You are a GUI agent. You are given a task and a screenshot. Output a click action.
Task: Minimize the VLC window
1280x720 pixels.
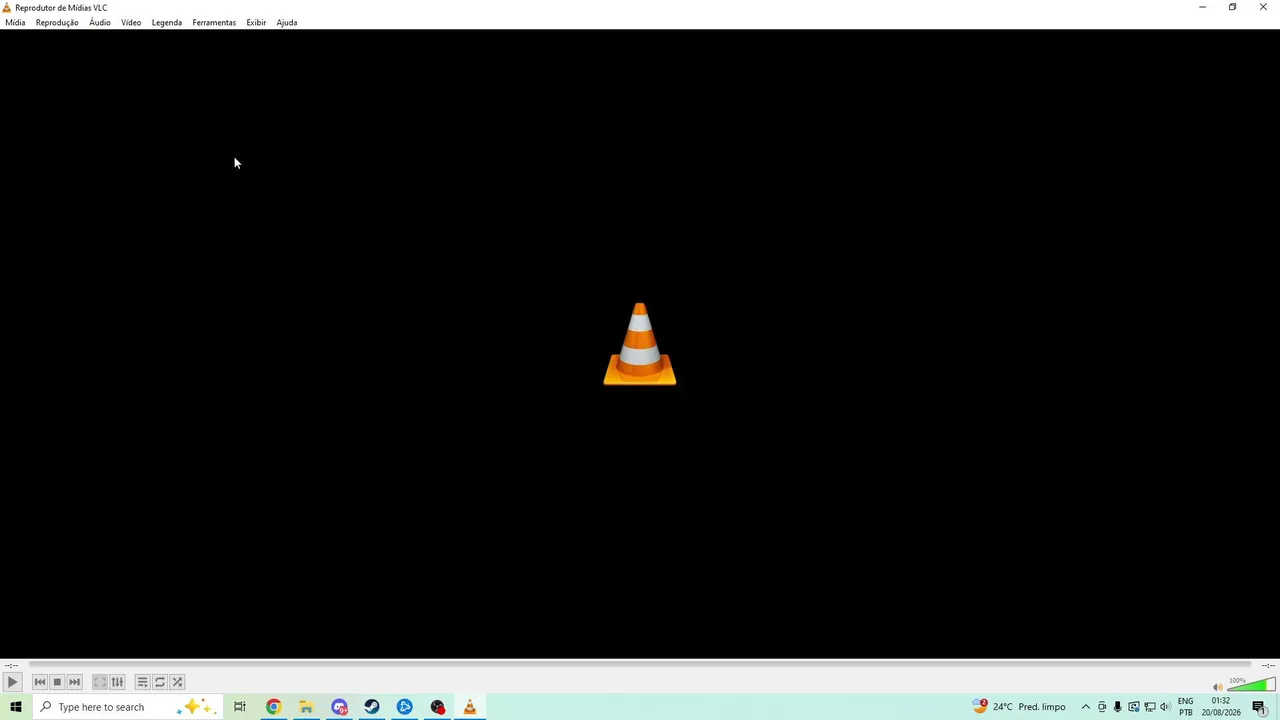[x=1202, y=7]
